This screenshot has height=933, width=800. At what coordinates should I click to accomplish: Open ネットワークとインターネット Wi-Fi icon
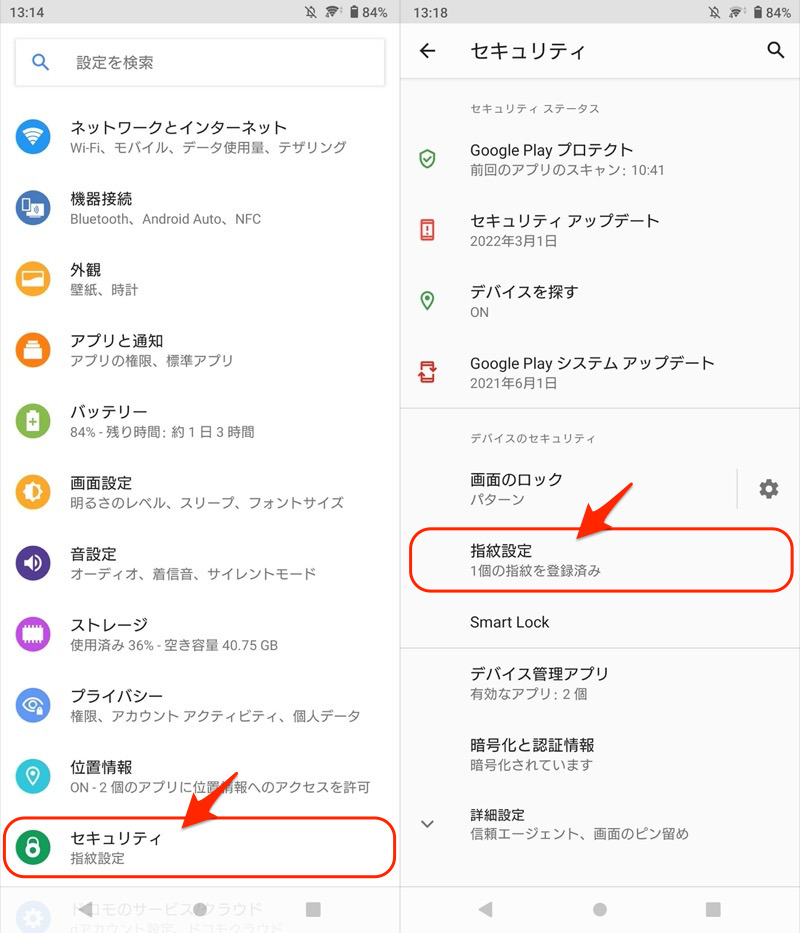coord(33,137)
